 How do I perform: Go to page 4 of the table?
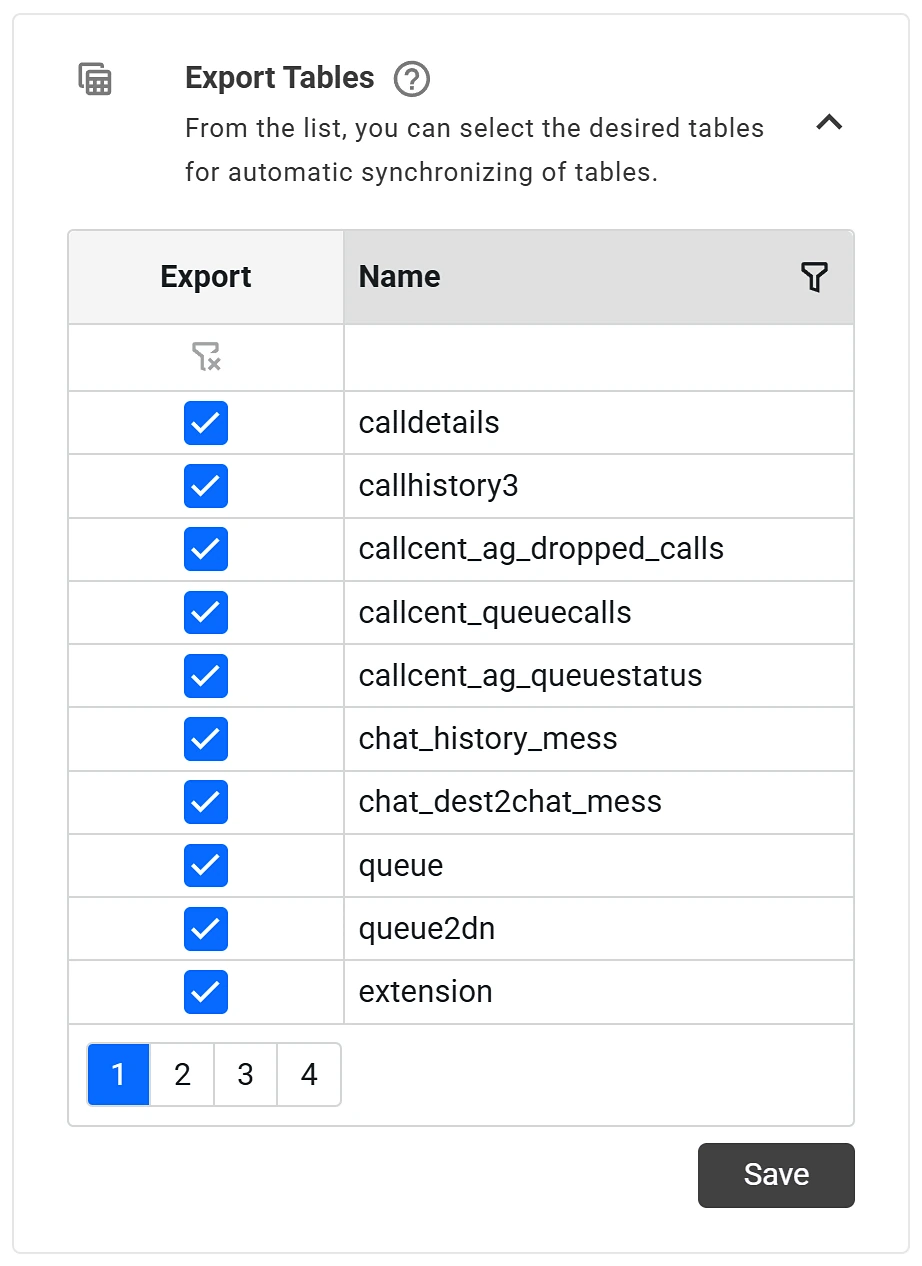(x=309, y=1075)
